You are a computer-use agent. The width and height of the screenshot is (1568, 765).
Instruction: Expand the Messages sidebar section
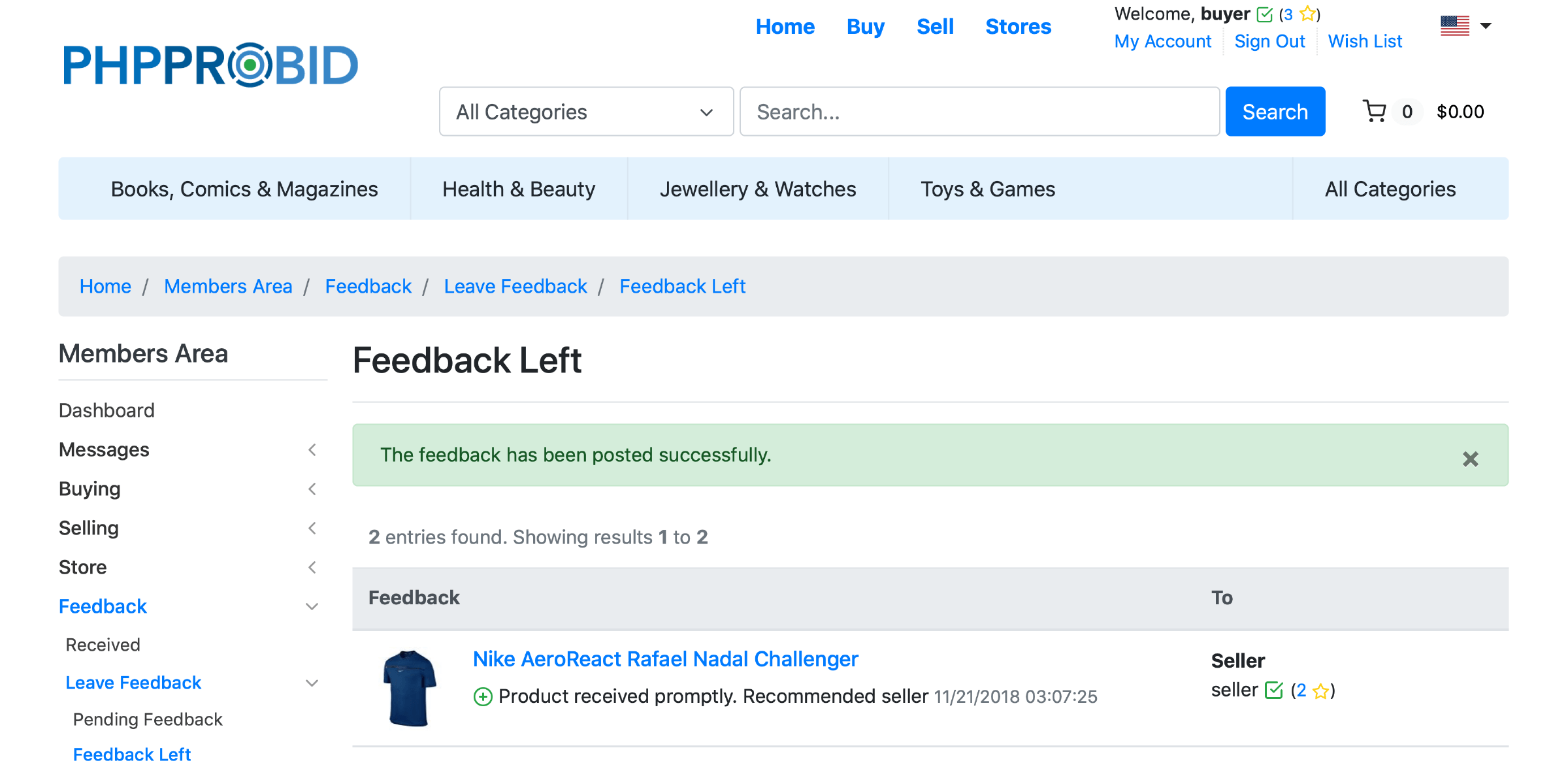pyautogui.click(x=312, y=450)
